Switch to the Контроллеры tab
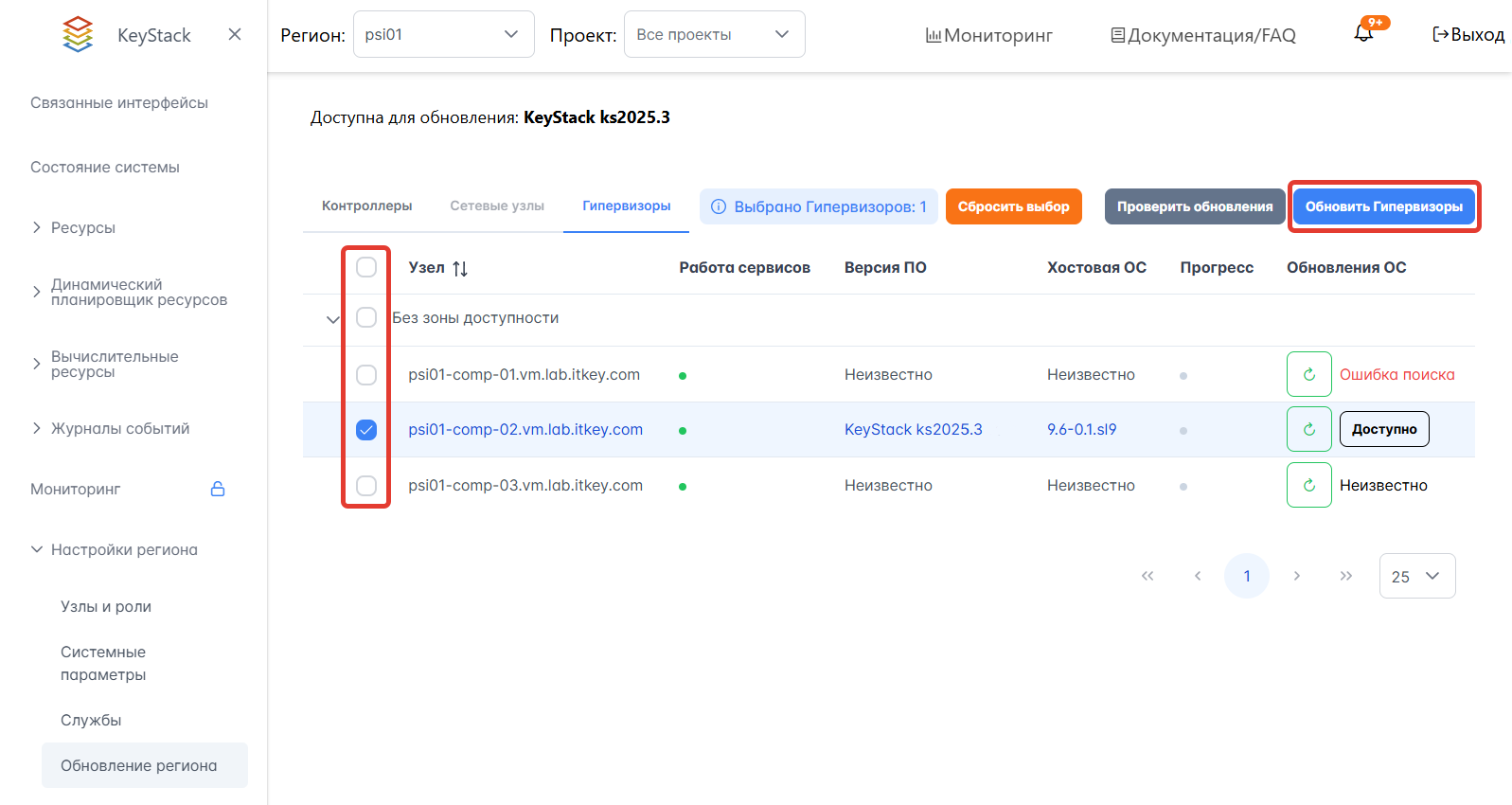 366,206
